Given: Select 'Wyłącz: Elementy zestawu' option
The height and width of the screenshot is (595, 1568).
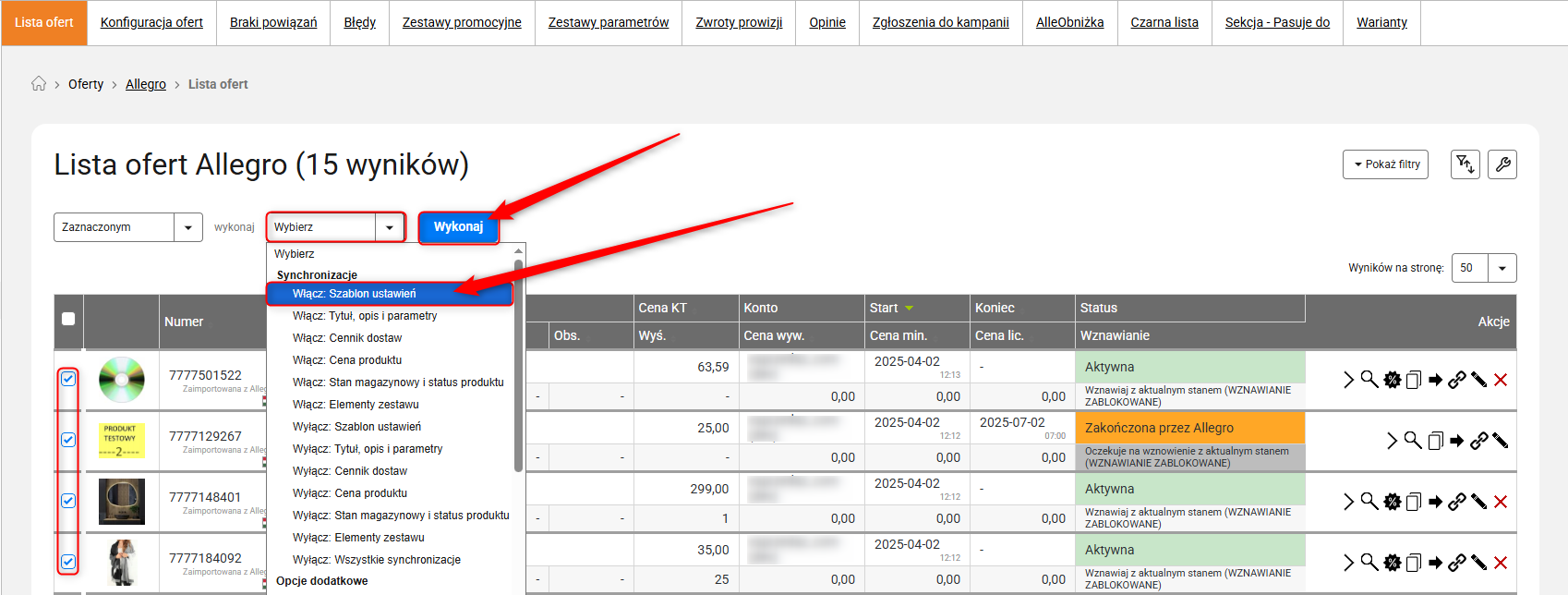Looking at the screenshot, I should (x=390, y=538).
